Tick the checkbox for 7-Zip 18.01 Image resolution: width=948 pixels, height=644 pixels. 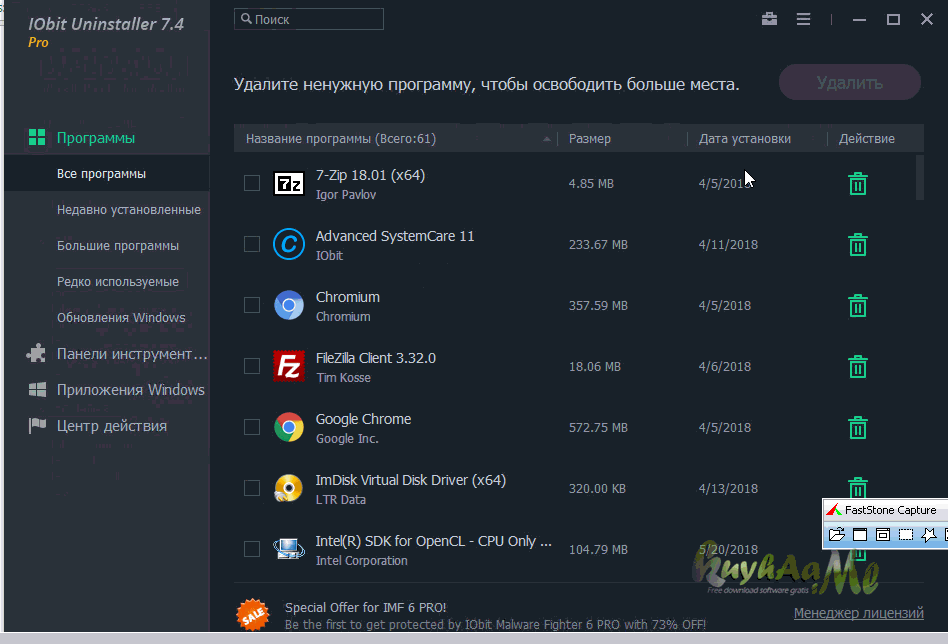tap(252, 183)
